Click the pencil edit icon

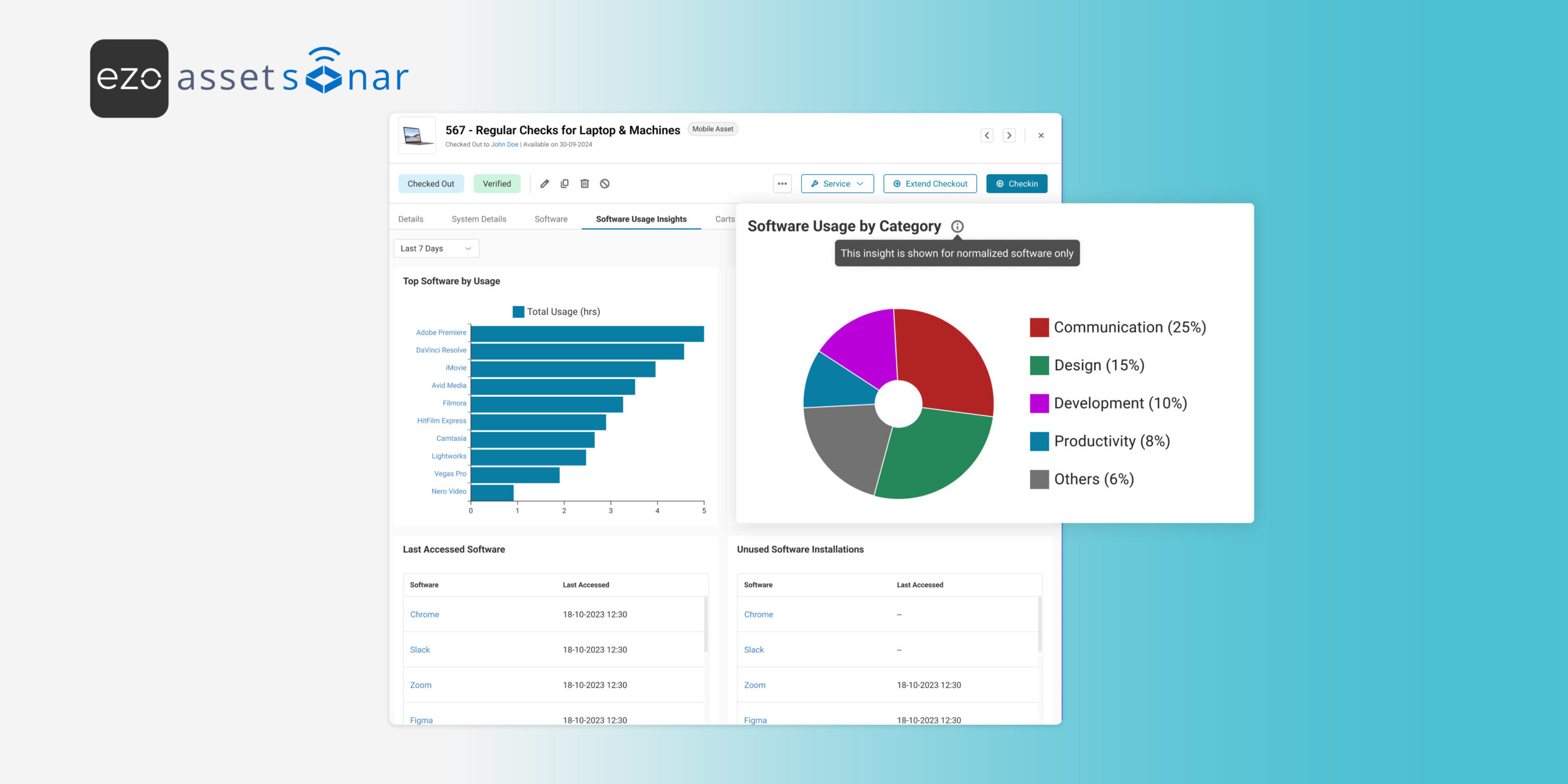point(545,184)
